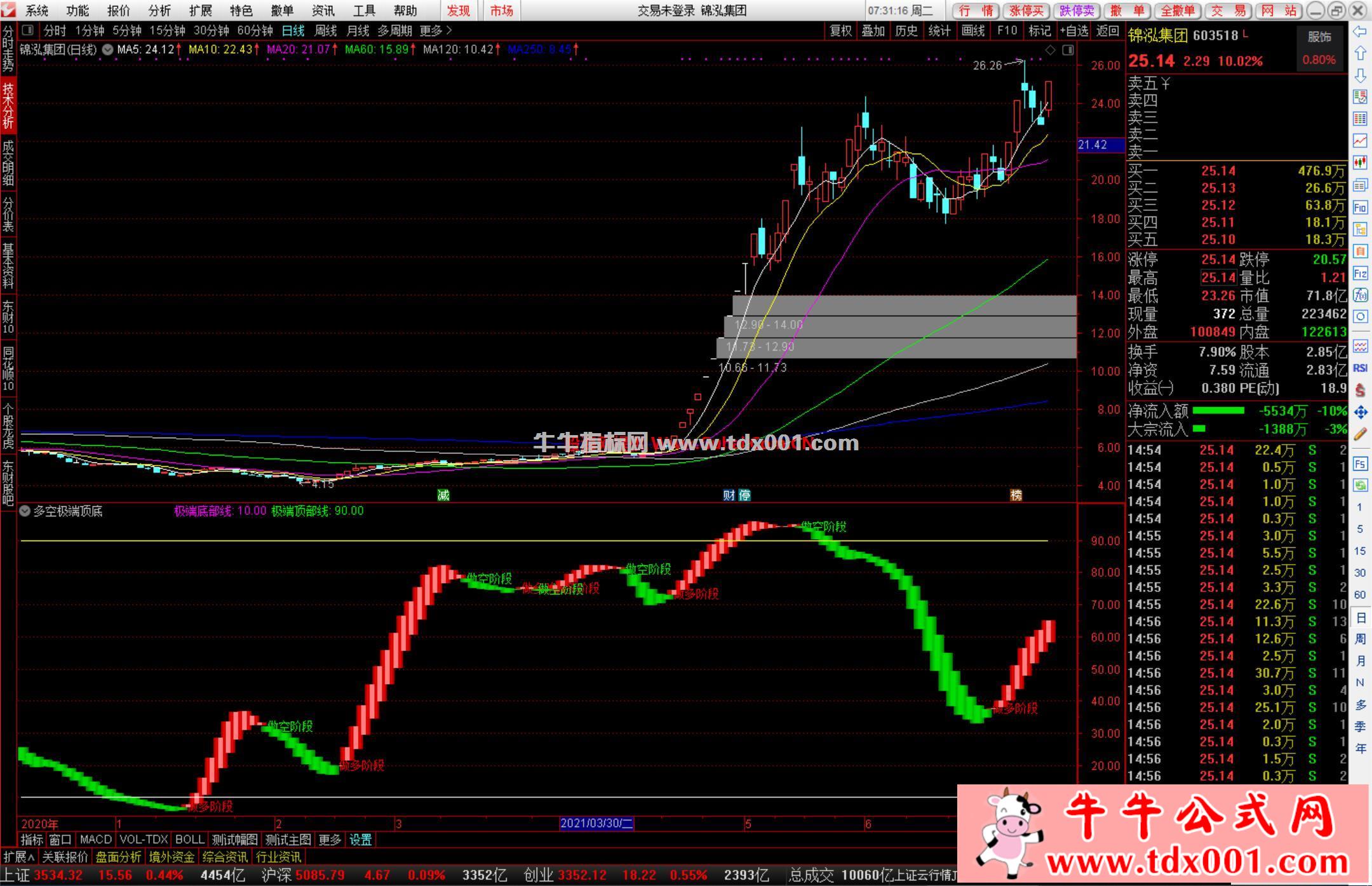This screenshot has height=886, width=1372.
Task: Click the red S dollar icon
Action: tap(1360, 390)
